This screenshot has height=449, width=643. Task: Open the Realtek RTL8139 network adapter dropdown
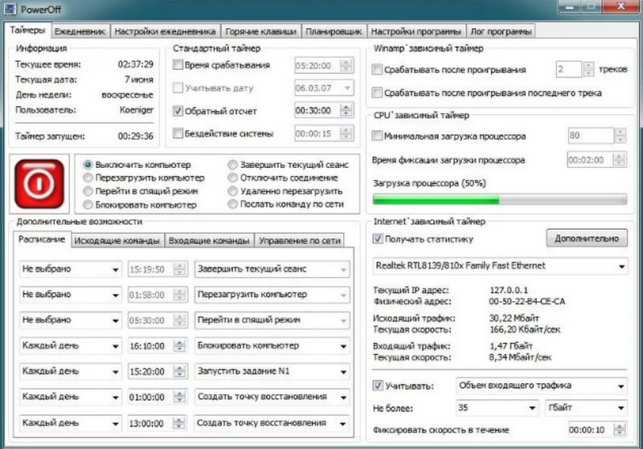click(x=500, y=266)
